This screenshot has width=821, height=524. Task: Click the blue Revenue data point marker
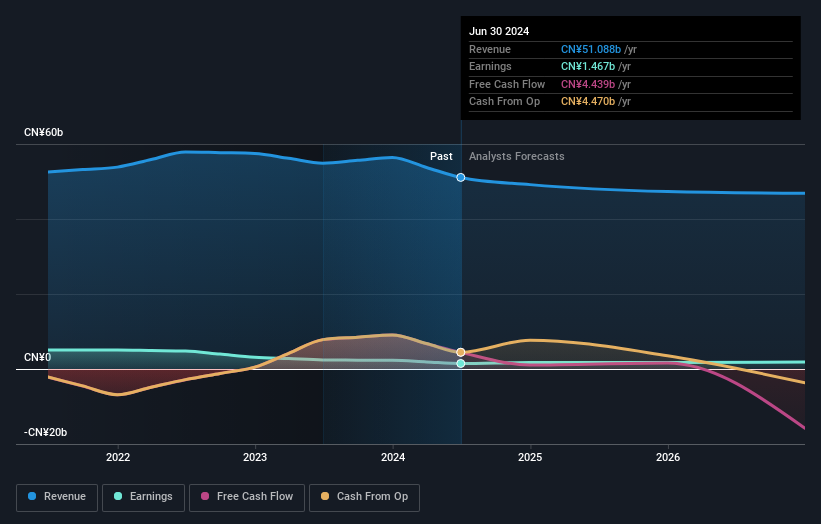click(461, 177)
